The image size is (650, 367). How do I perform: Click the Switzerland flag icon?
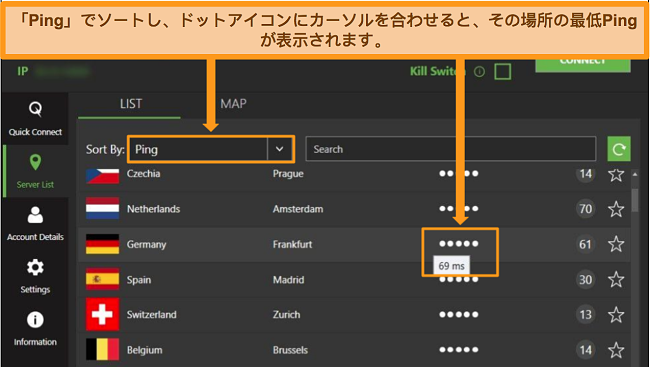(102, 314)
